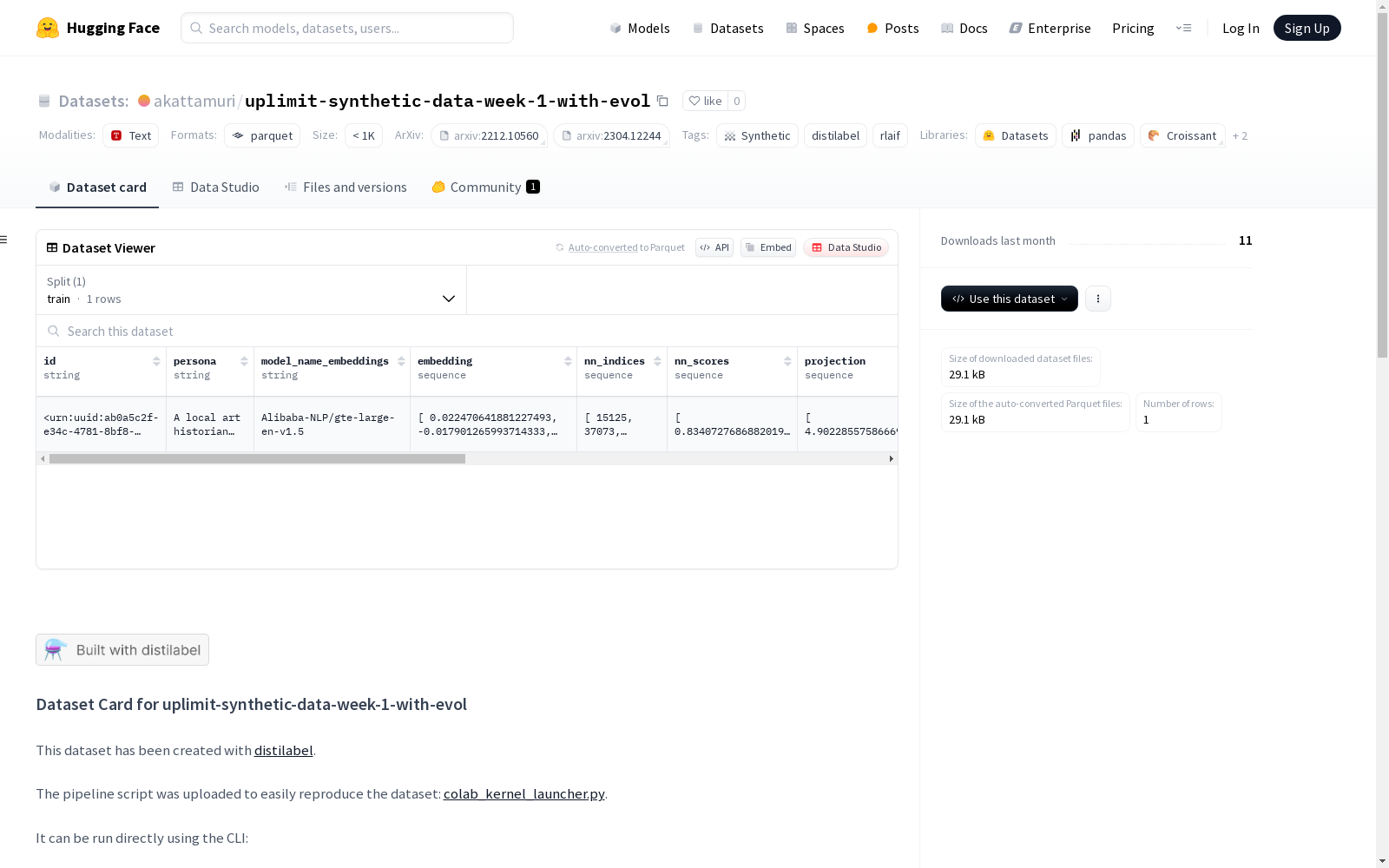Image resolution: width=1389 pixels, height=868 pixels.
Task: Click the Synthetic tag
Action: click(757, 135)
